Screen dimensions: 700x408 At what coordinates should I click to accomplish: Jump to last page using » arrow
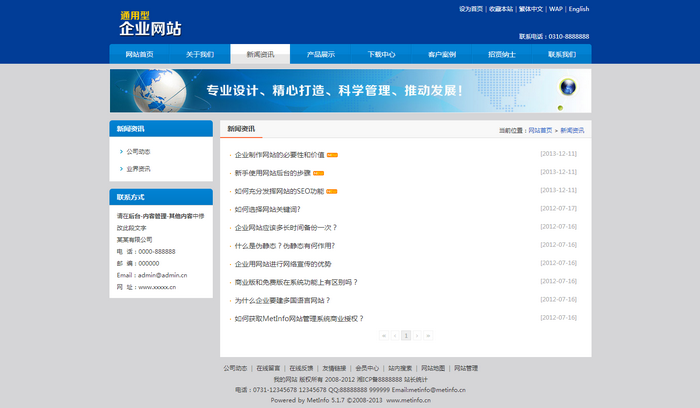pyautogui.click(x=429, y=336)
